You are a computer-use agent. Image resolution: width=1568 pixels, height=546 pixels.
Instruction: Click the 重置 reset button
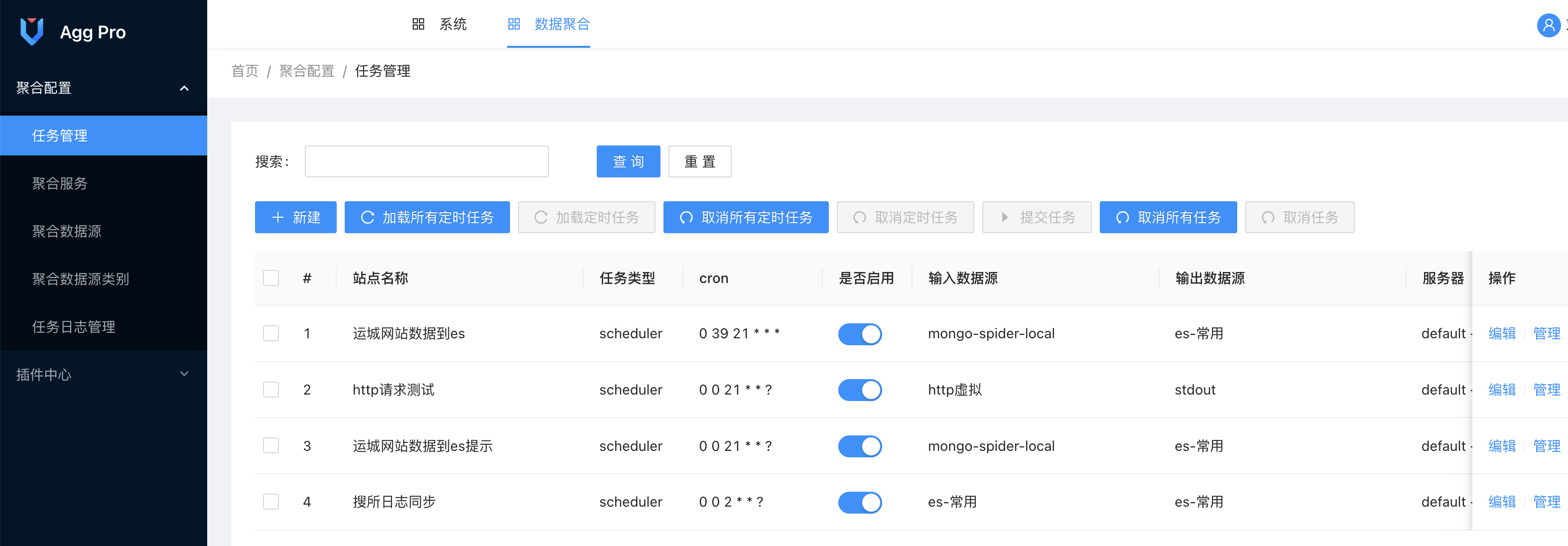coord(700,161)
